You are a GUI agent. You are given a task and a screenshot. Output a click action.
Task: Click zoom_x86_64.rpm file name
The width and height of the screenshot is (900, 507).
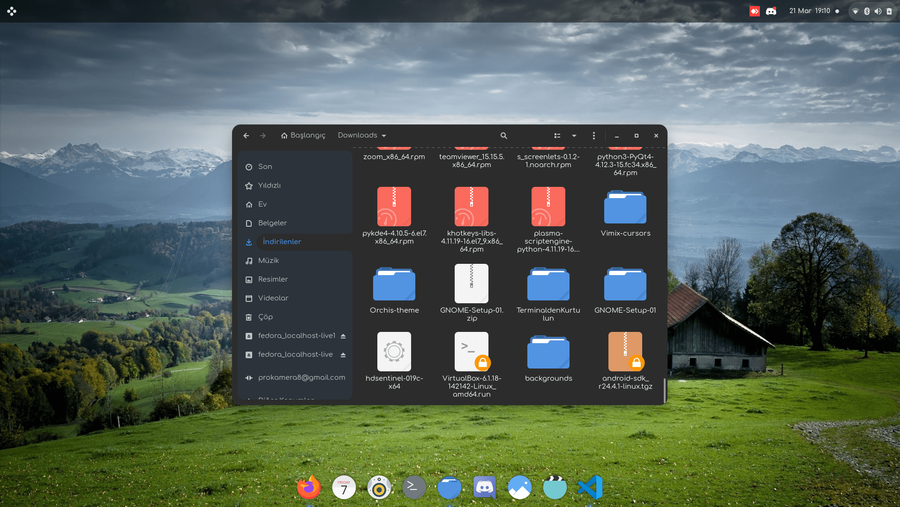point(394,157)
